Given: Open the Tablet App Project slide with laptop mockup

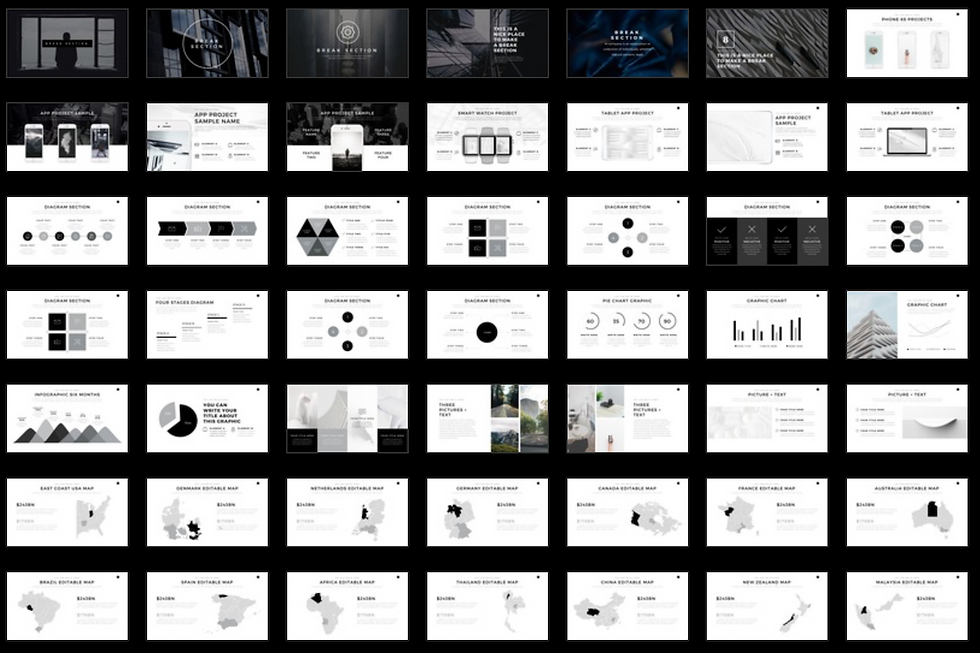Looking at the screenshot, I should [x=907, y=137].
